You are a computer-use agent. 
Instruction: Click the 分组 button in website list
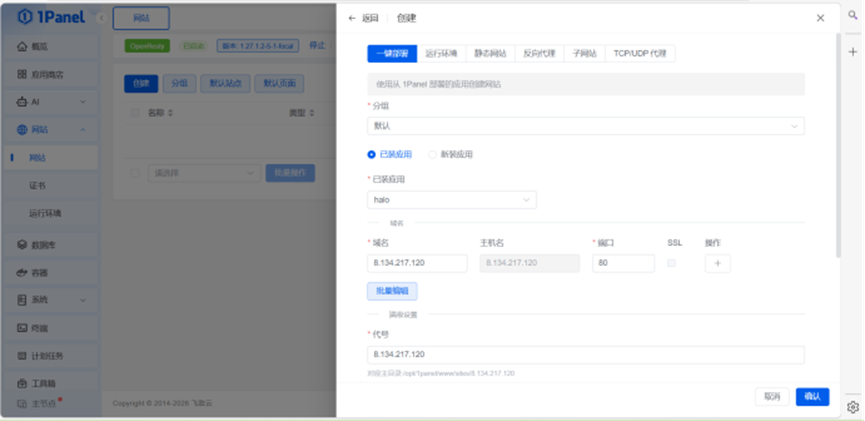click(179, 84)
